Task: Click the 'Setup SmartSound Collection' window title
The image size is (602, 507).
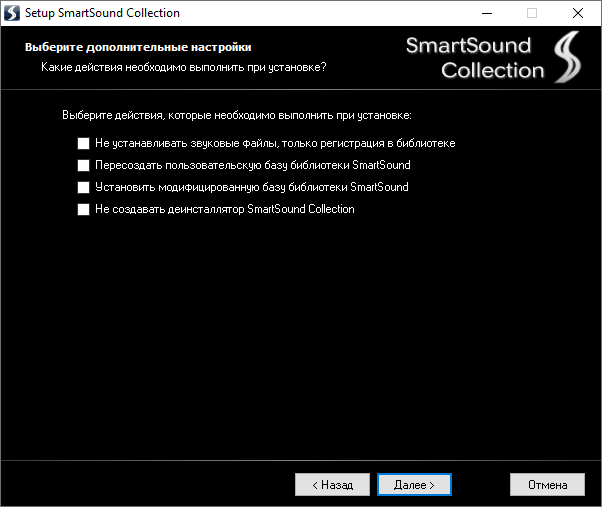Action: pyautogui.click(x=102, y=13)
